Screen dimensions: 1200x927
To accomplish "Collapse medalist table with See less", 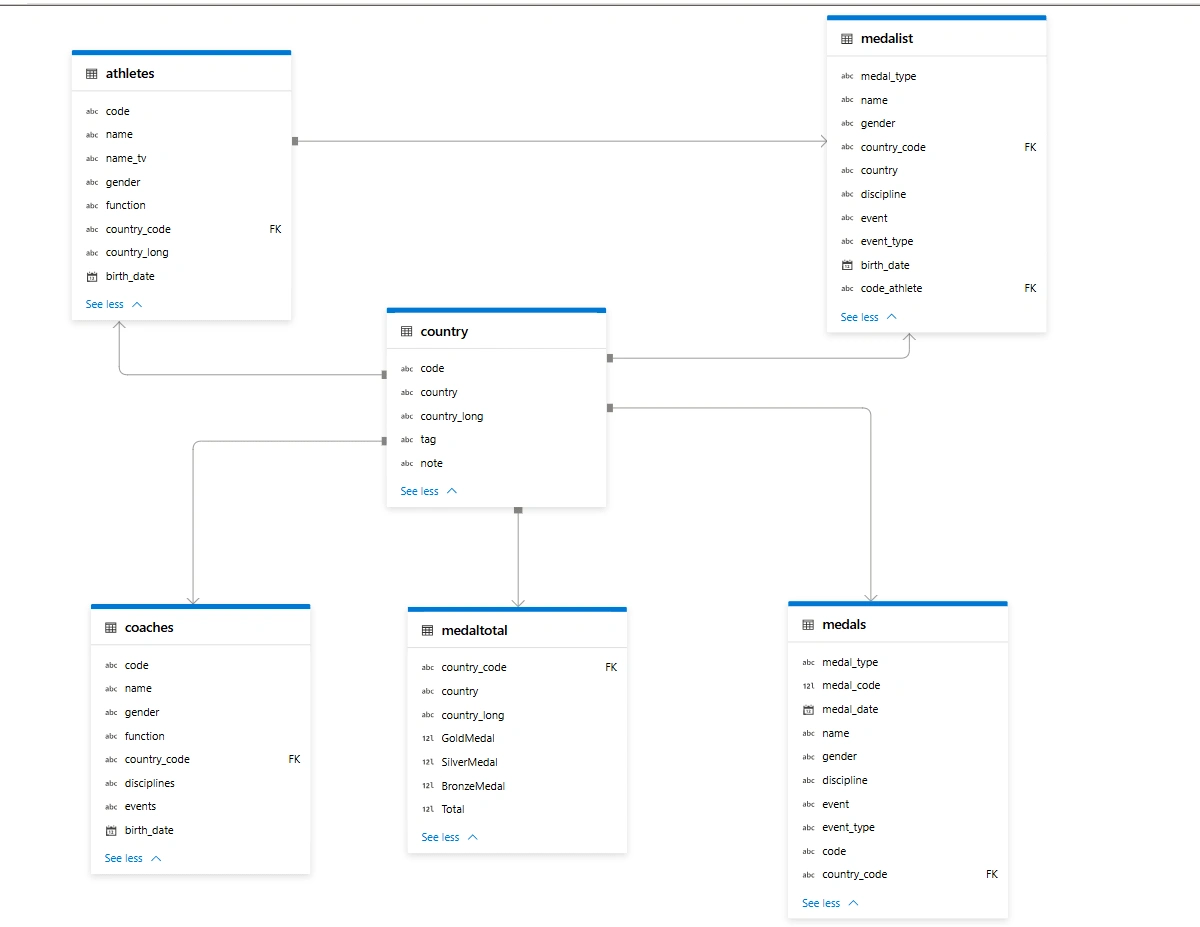I will (869, 317).
